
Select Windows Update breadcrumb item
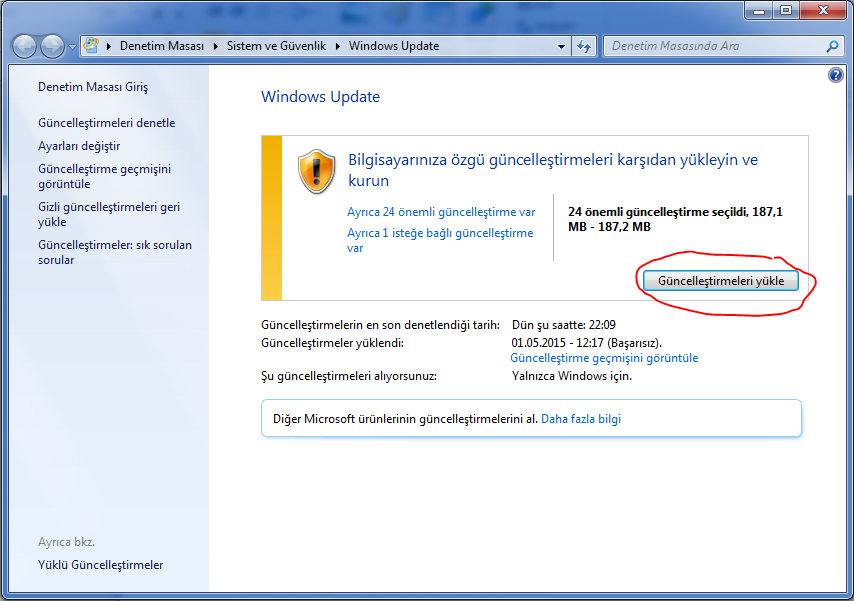[x=394, y=46]
